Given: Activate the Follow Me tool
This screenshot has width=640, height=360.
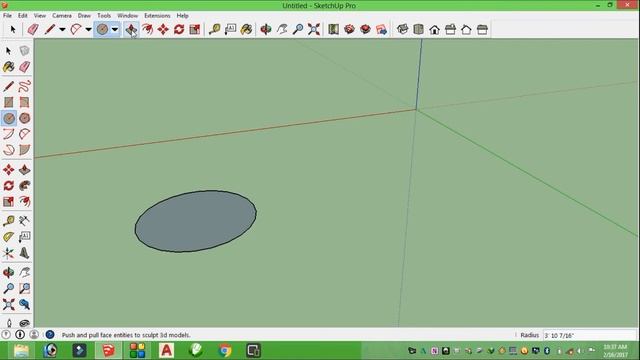Looking at the screenshot, I should (24, 186).
